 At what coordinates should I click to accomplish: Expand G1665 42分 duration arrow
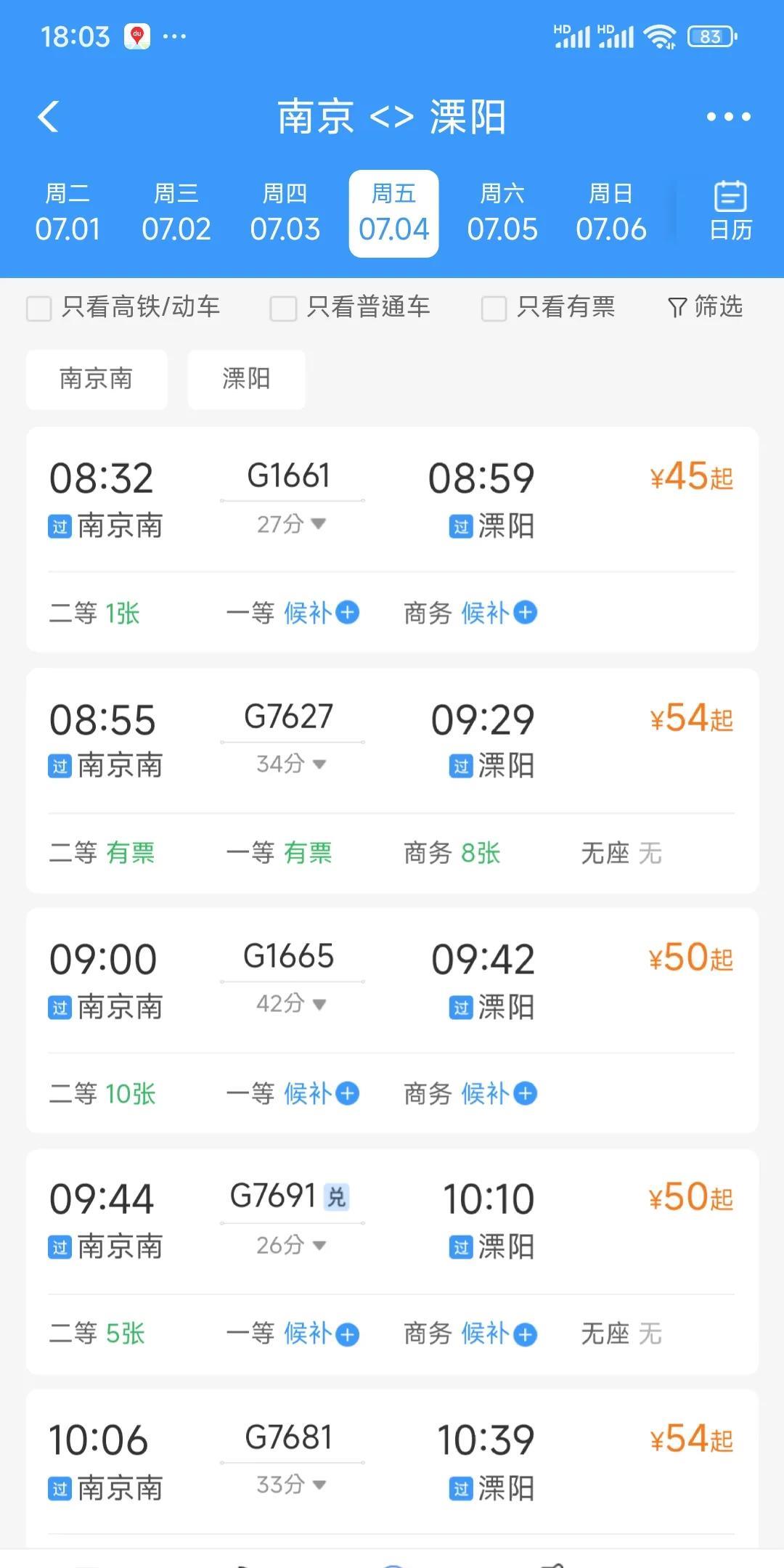(x=318, y=1004)
